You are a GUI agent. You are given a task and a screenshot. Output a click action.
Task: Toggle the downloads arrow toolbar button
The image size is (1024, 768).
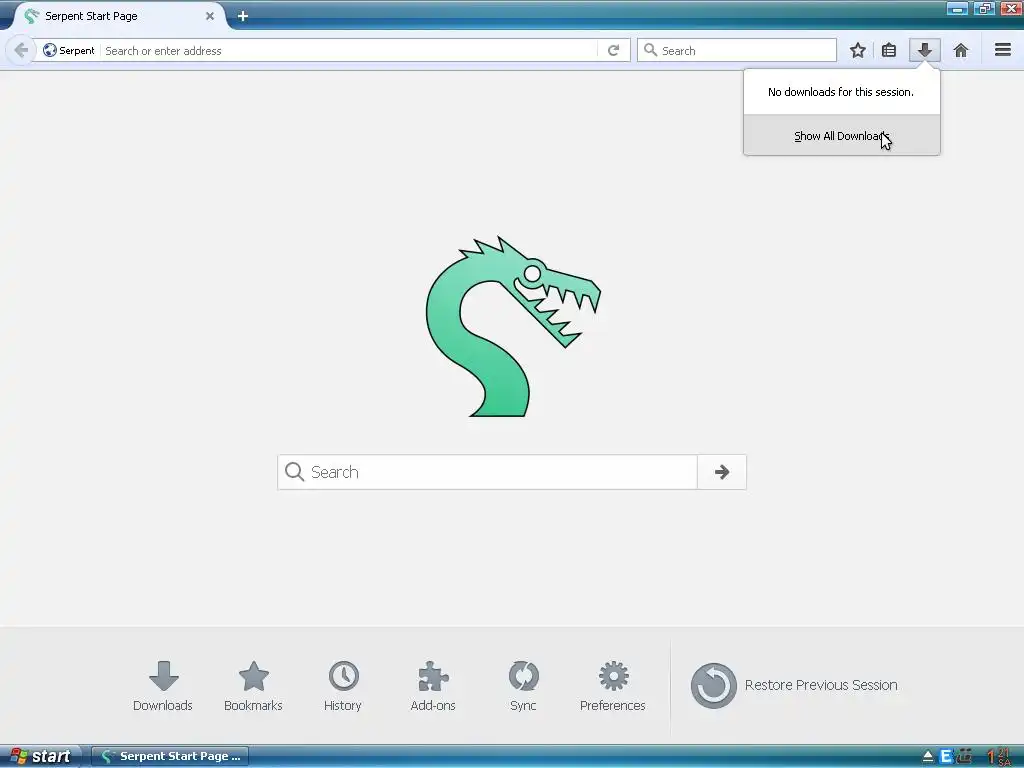pyautogui.click(x=925, y=50)
